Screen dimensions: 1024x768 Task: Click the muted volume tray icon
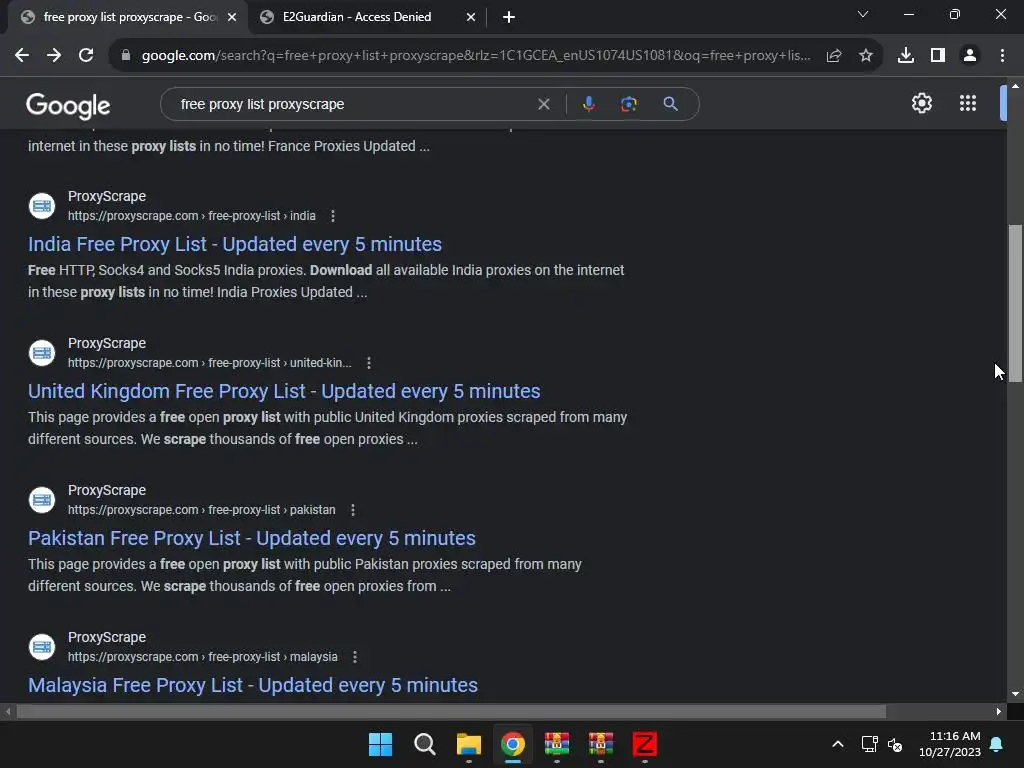point(895,744)
